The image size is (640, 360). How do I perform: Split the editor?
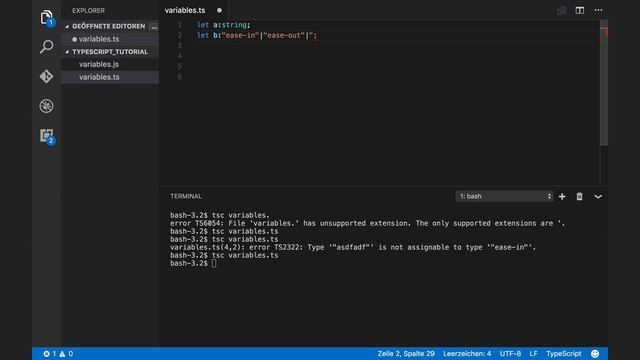580,10
